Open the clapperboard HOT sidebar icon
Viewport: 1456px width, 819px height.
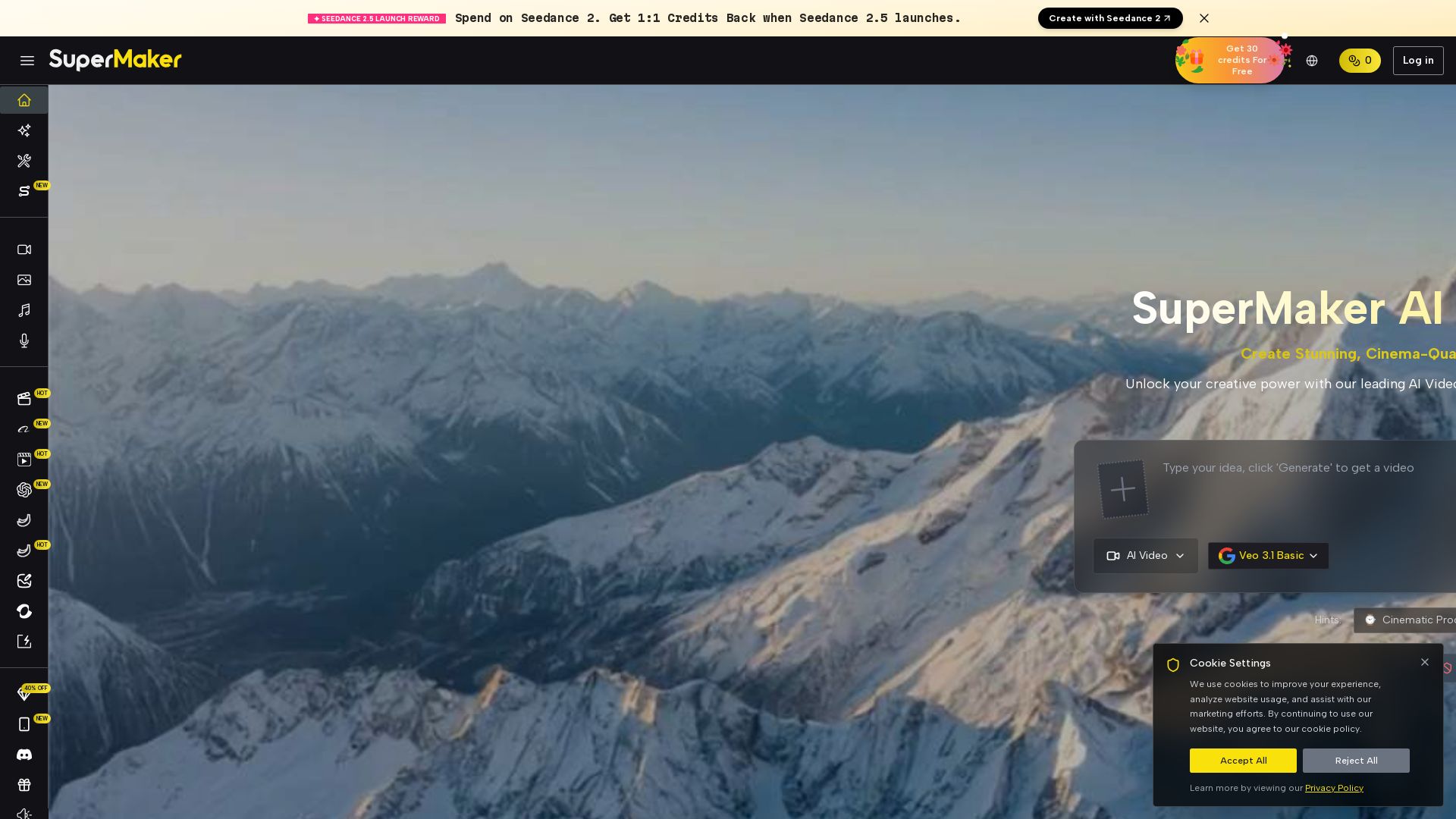click(x=24, y=399)
